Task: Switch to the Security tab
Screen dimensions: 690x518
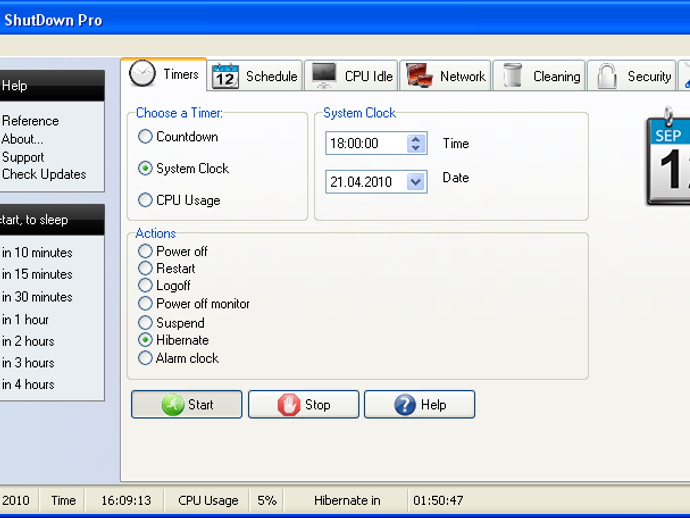Action: click(631, 76)
